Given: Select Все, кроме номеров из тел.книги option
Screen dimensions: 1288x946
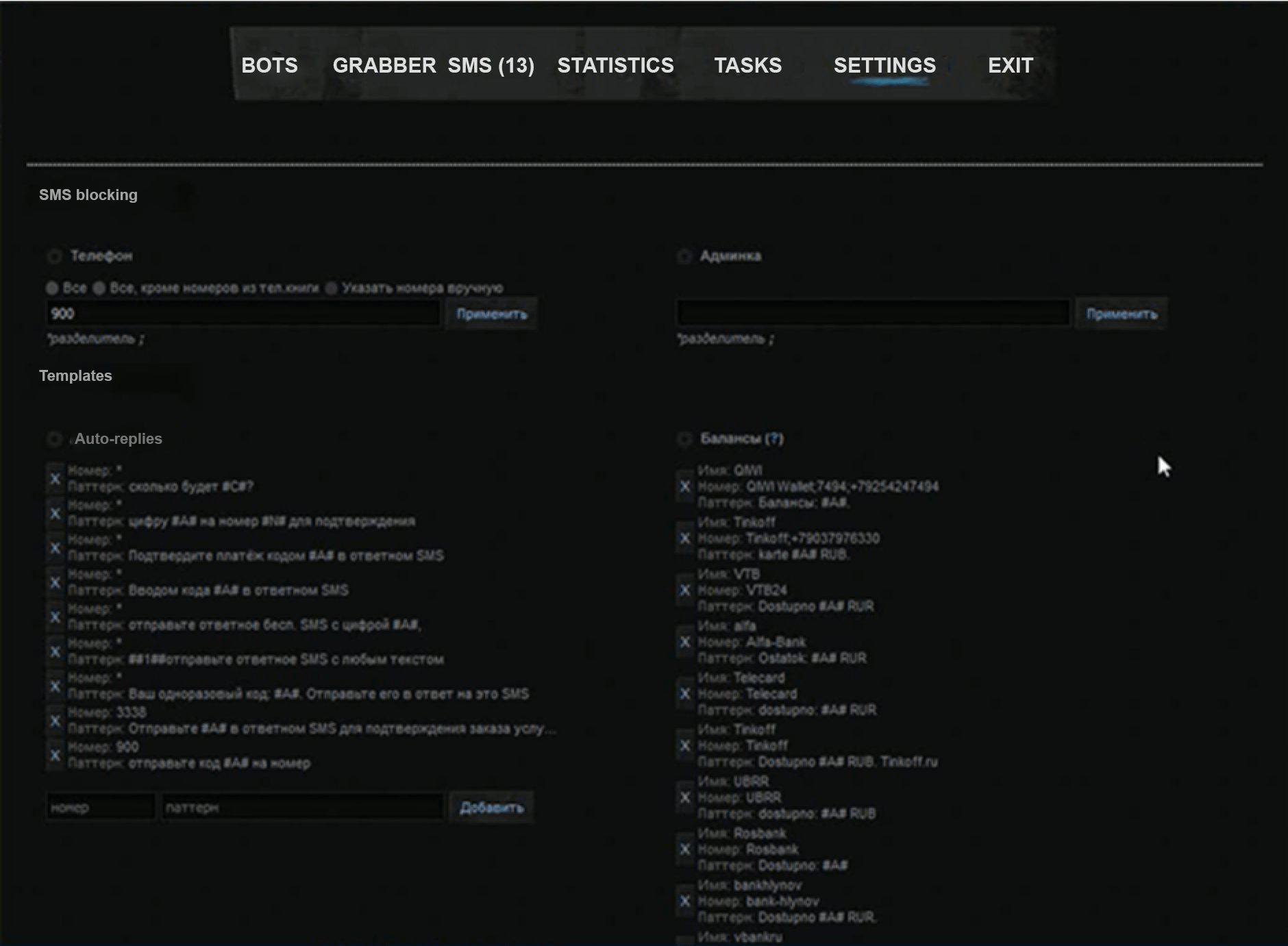Looking at the screenshot, I should tap(100, 288).
